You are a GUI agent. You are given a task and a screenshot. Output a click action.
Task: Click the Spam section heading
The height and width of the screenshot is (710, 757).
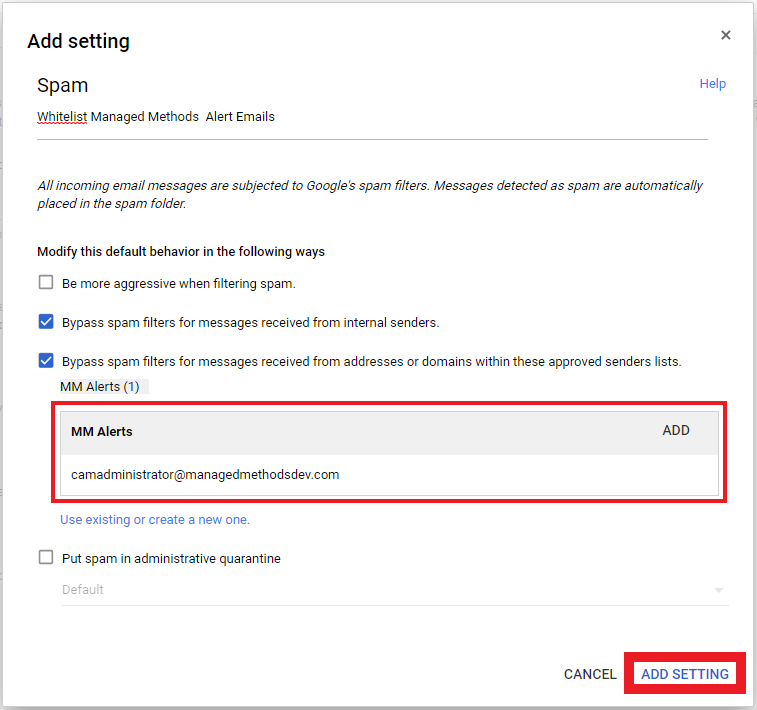63,86
